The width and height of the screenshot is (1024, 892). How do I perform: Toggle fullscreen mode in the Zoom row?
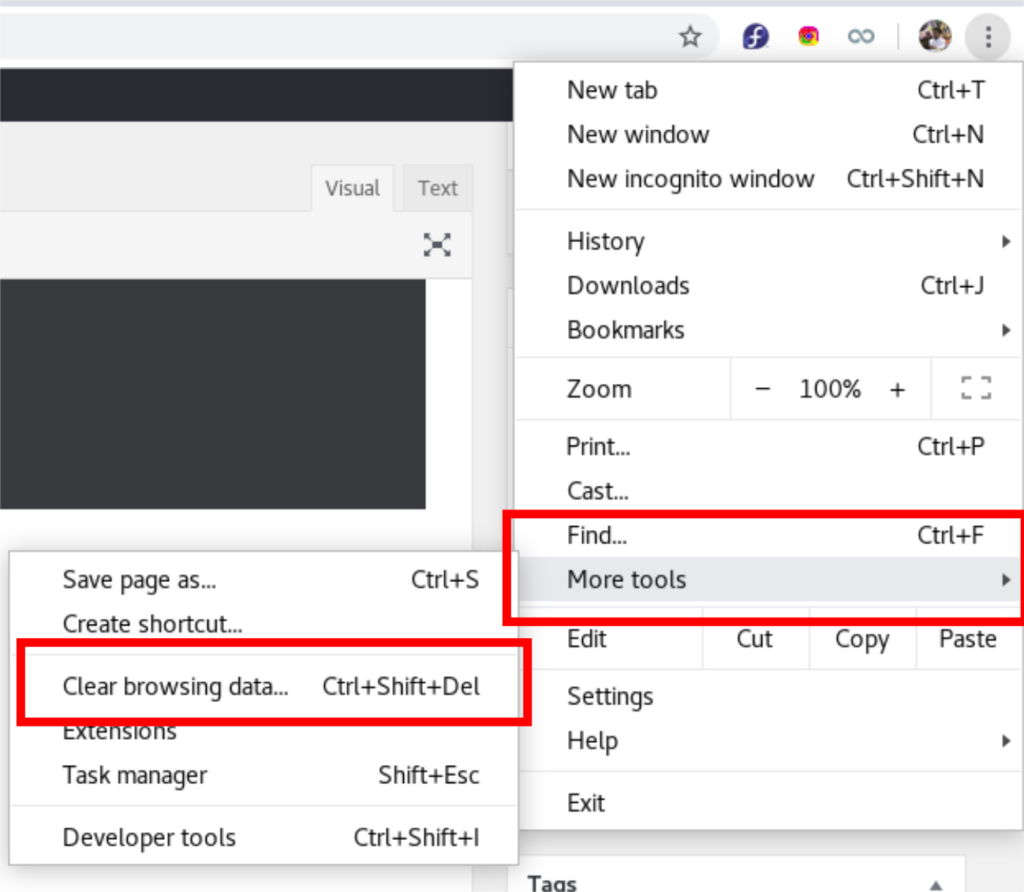click(976, 389)
